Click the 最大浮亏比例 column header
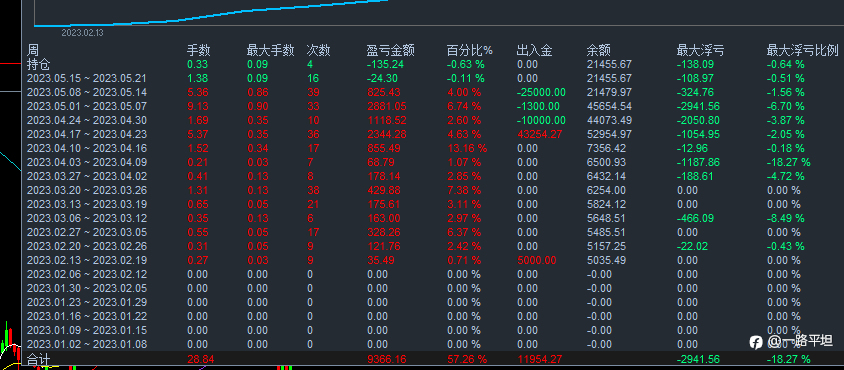The image size is (844, 370). (803, 51)
